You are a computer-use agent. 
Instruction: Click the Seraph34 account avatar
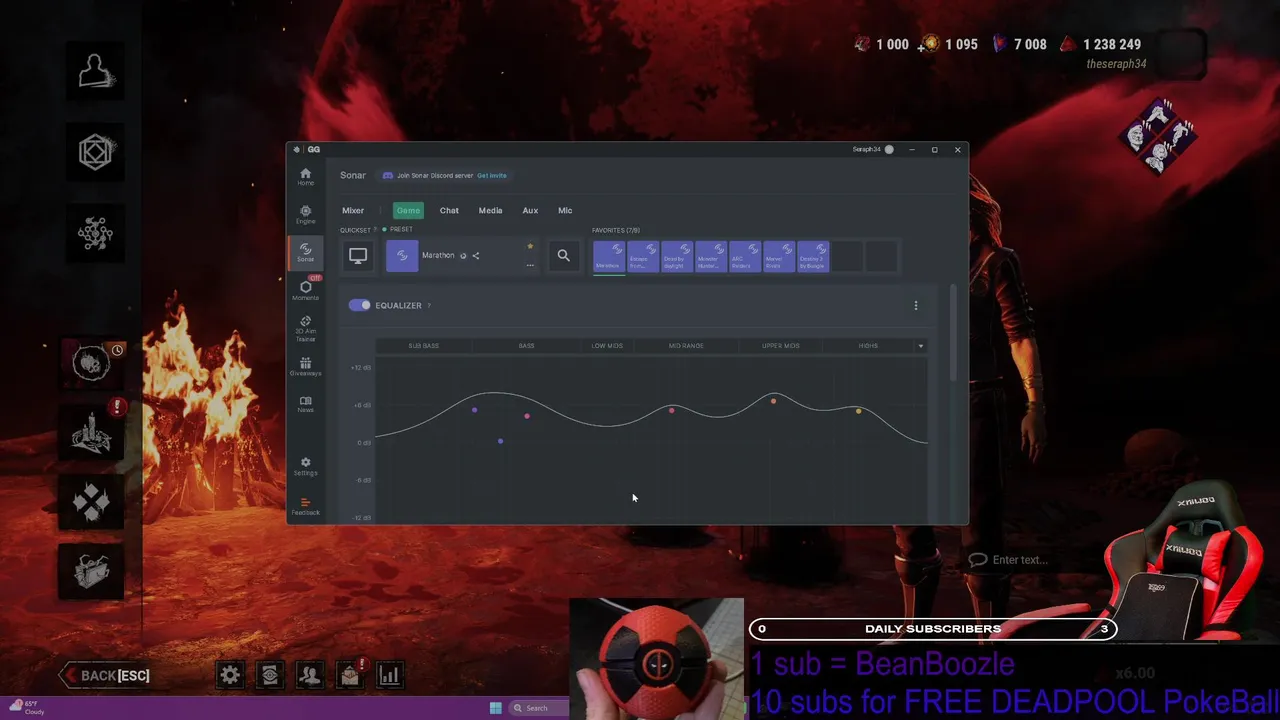889,150
